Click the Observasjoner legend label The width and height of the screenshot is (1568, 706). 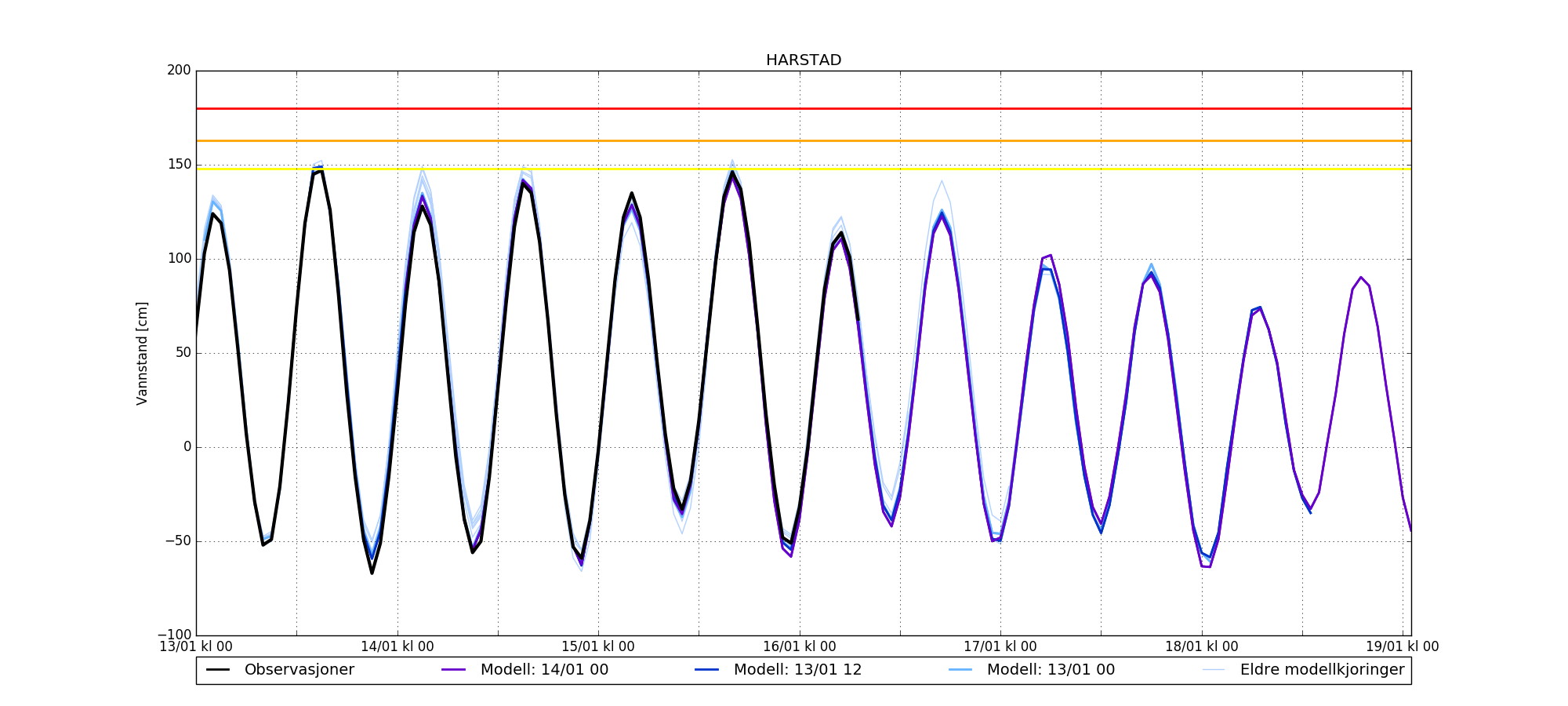pyautogui.click(x=299, y=670)
